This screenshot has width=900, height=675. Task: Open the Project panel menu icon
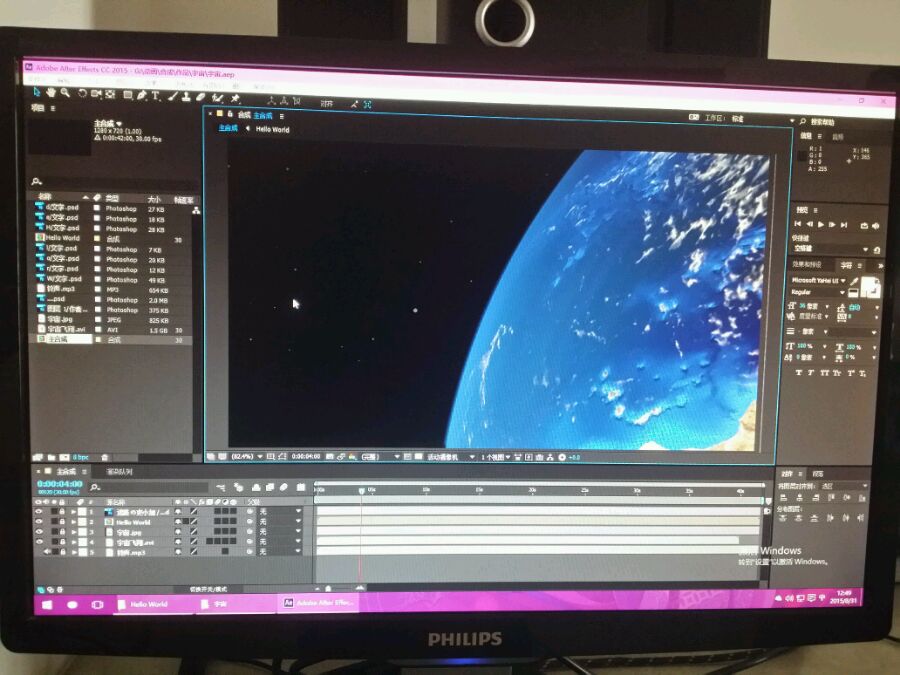(53, 108)
